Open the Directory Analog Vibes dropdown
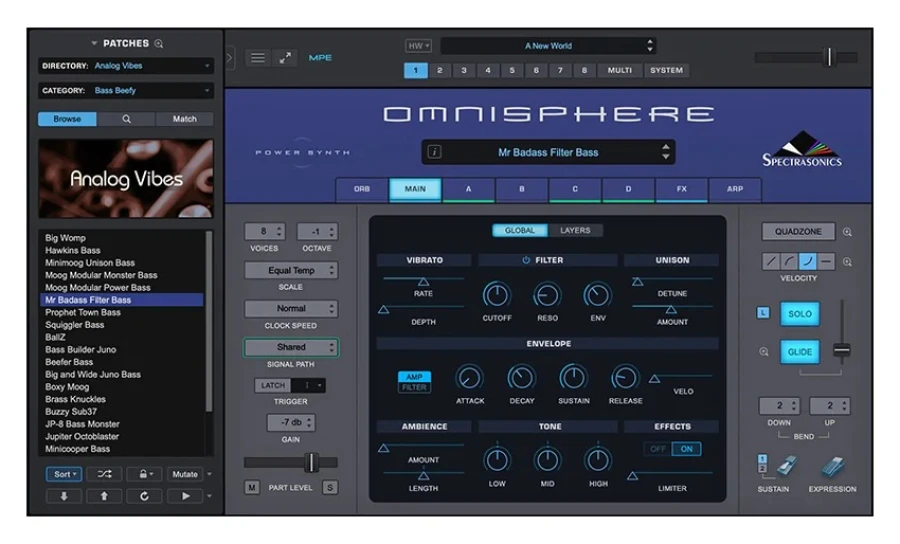This screenshot has height=544, width=900. (126, 65)
